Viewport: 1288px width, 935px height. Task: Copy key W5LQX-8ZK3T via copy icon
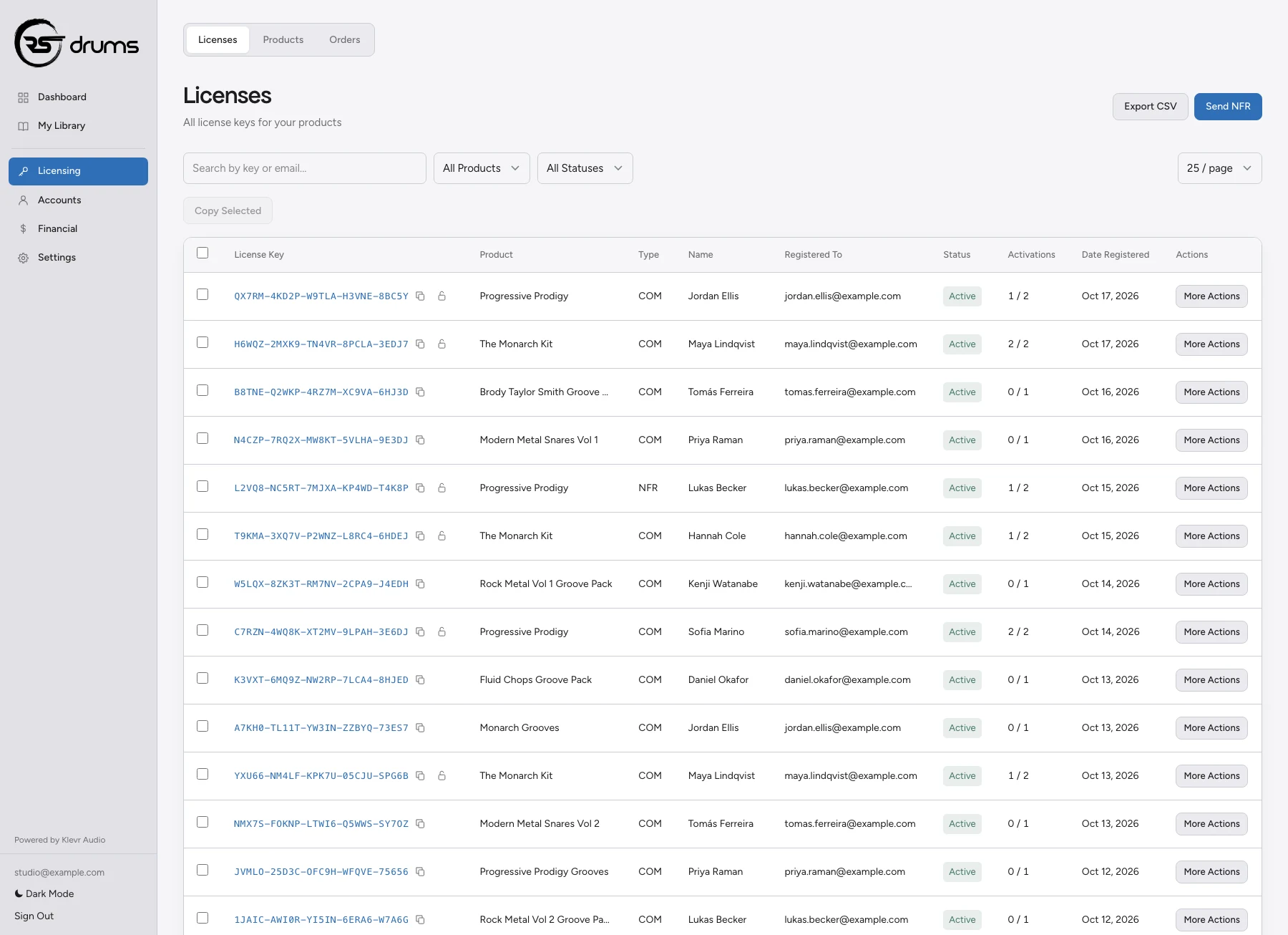tap(420, 584)
